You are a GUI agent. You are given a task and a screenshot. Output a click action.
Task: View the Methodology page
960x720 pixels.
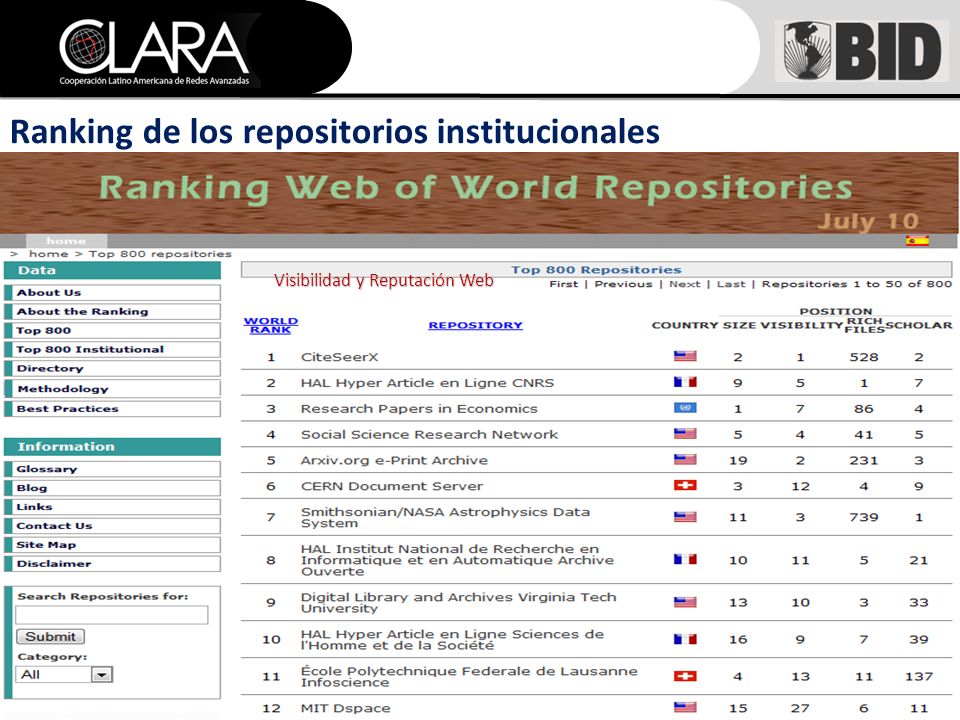coord(113,389)
